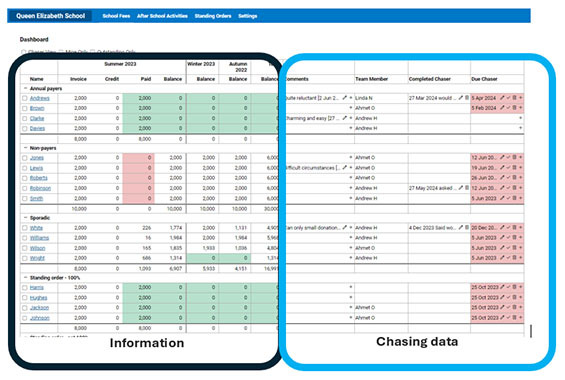Edit Robinson completed chaser '27 May 2024'

coord(461,188)
